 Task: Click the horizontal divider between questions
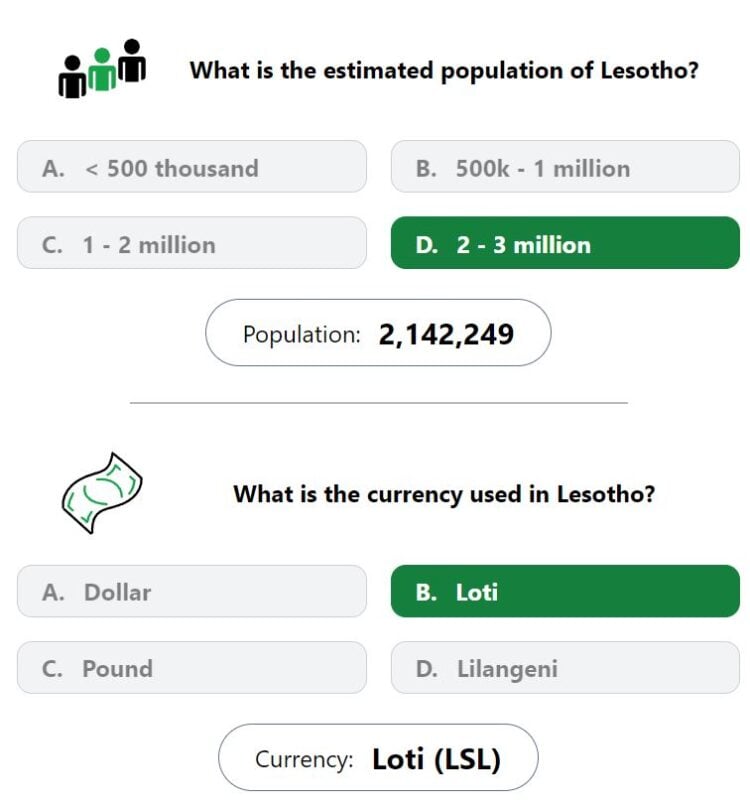tap(379, 403)
